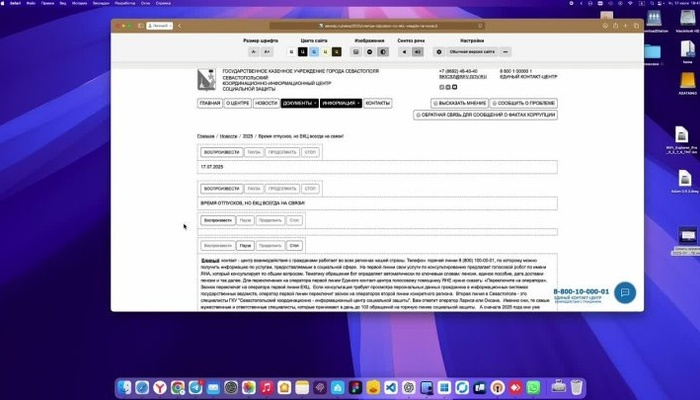Select dark brown site color scheme swatch
Image resolution: width=700 pixels, height=400 pixels.
click(337, 52)
